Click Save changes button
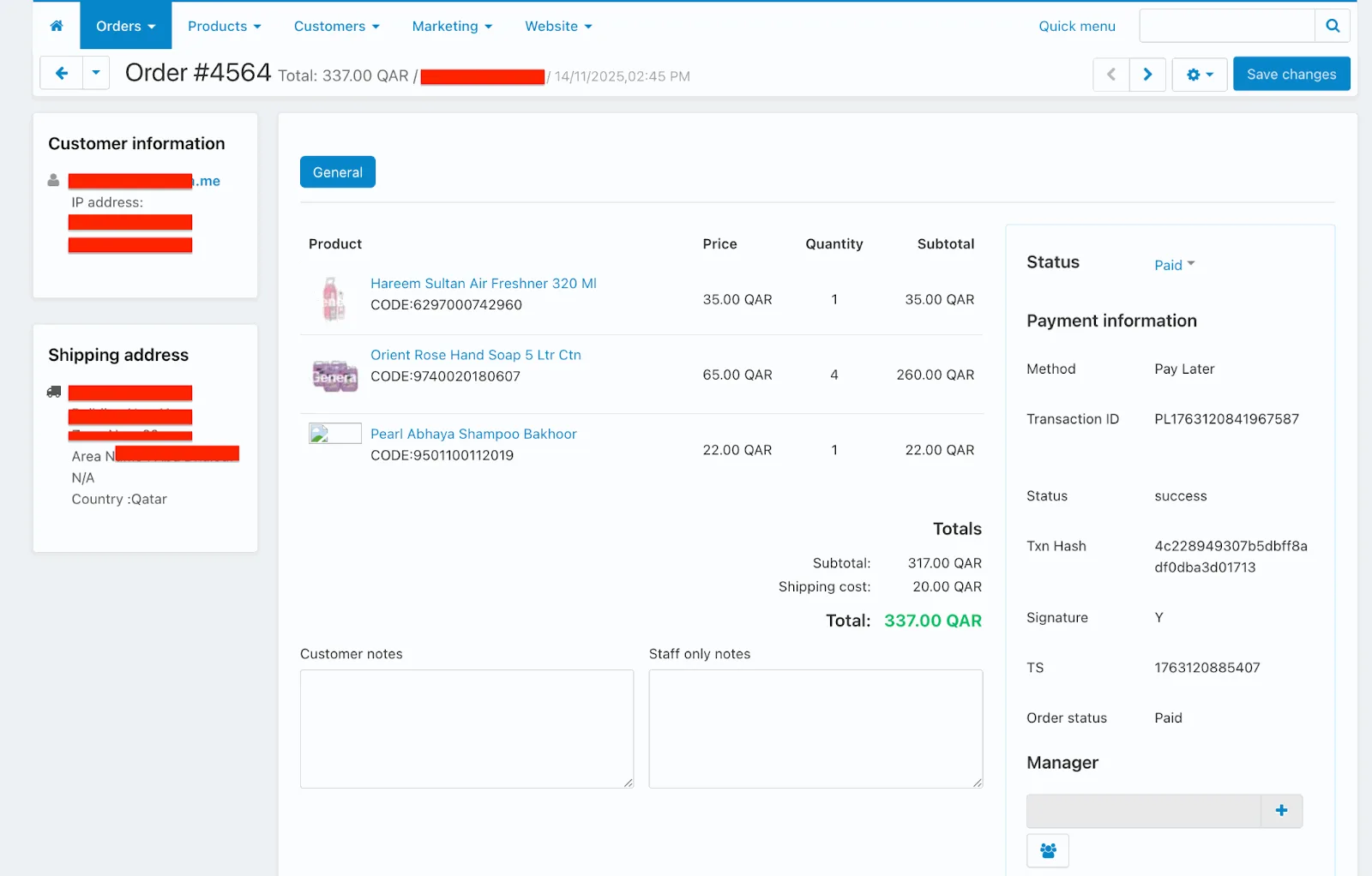 click(x=1291, y=75)
